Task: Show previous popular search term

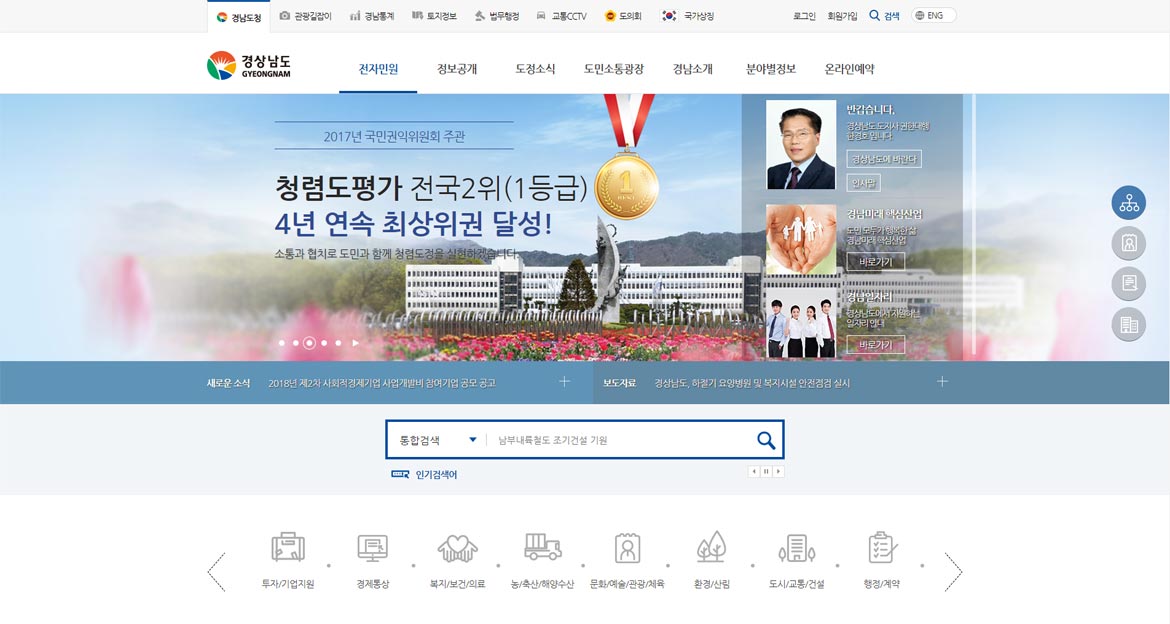Action: [x=754, y=472]
